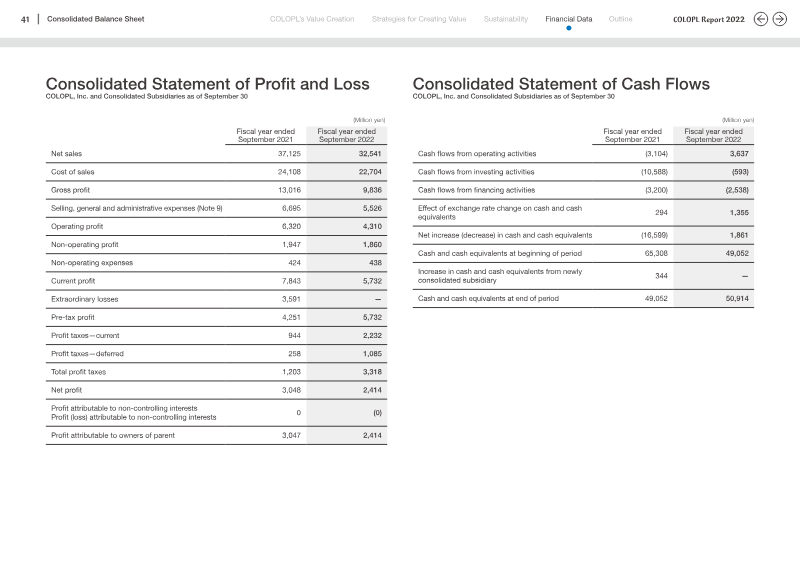
Task: Select Net sales 2022 value 32,541
Action: point(370,154)
